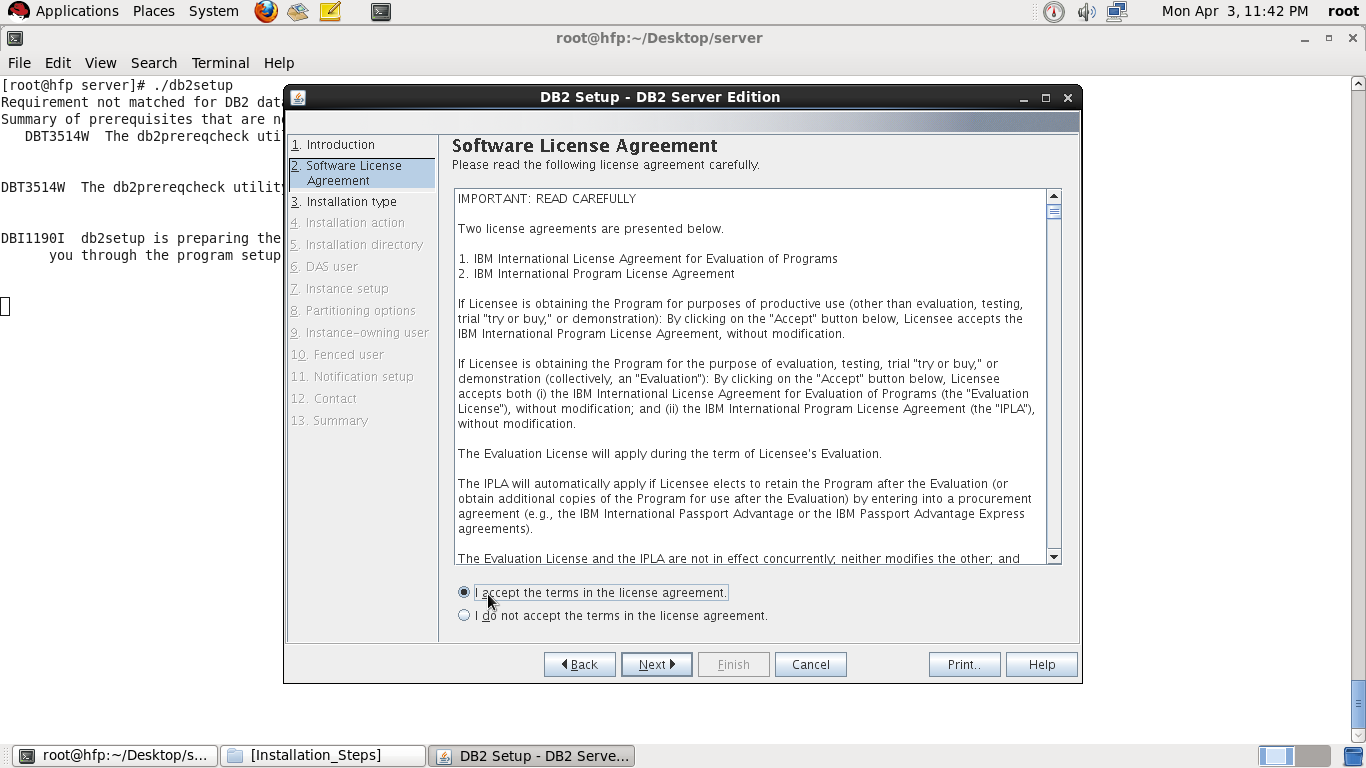
Task: Click Cancel to exit DB2 Setup
Action: click(810, 664)
